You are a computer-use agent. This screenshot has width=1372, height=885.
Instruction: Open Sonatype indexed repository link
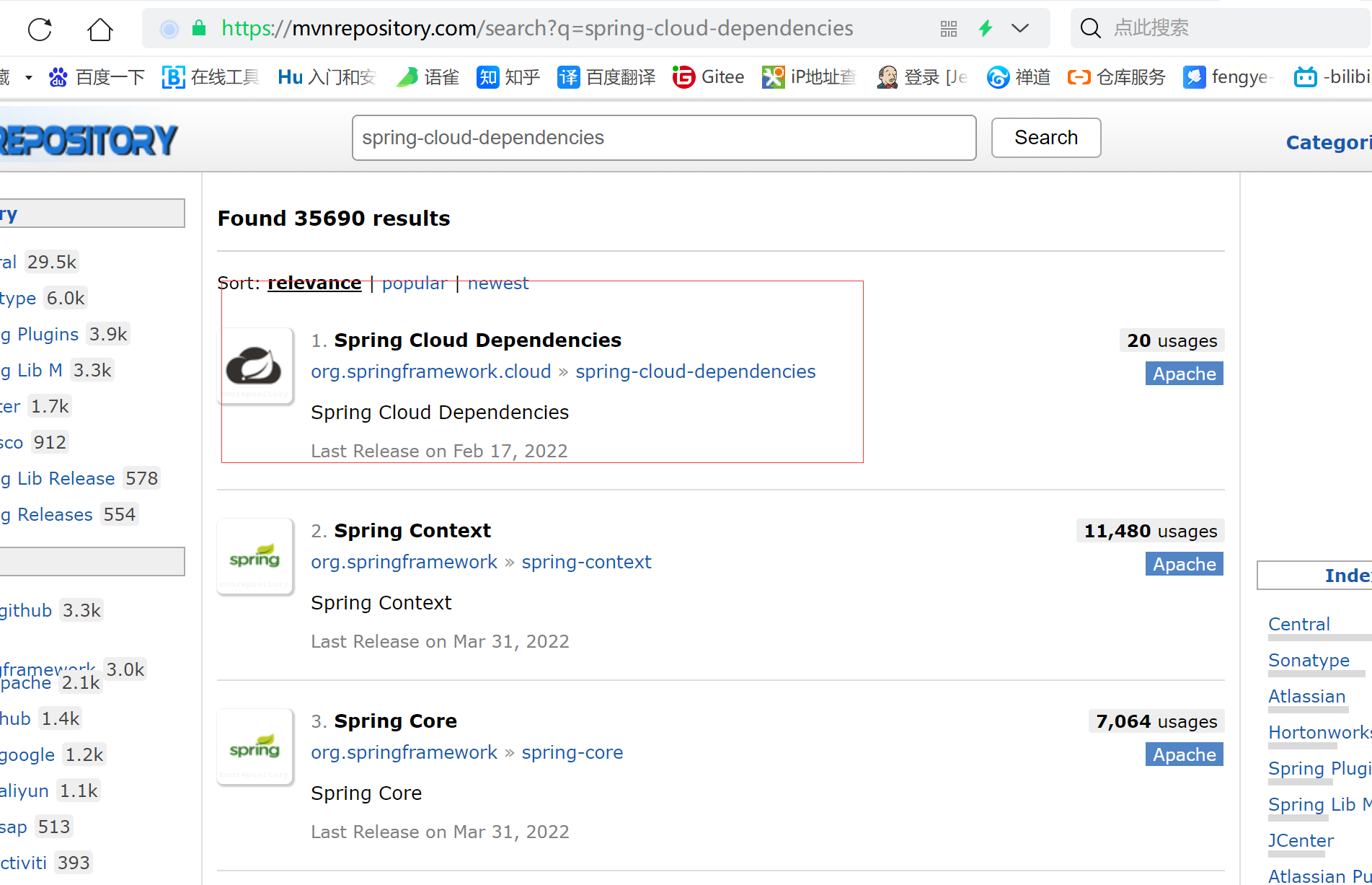(1309, 661)
